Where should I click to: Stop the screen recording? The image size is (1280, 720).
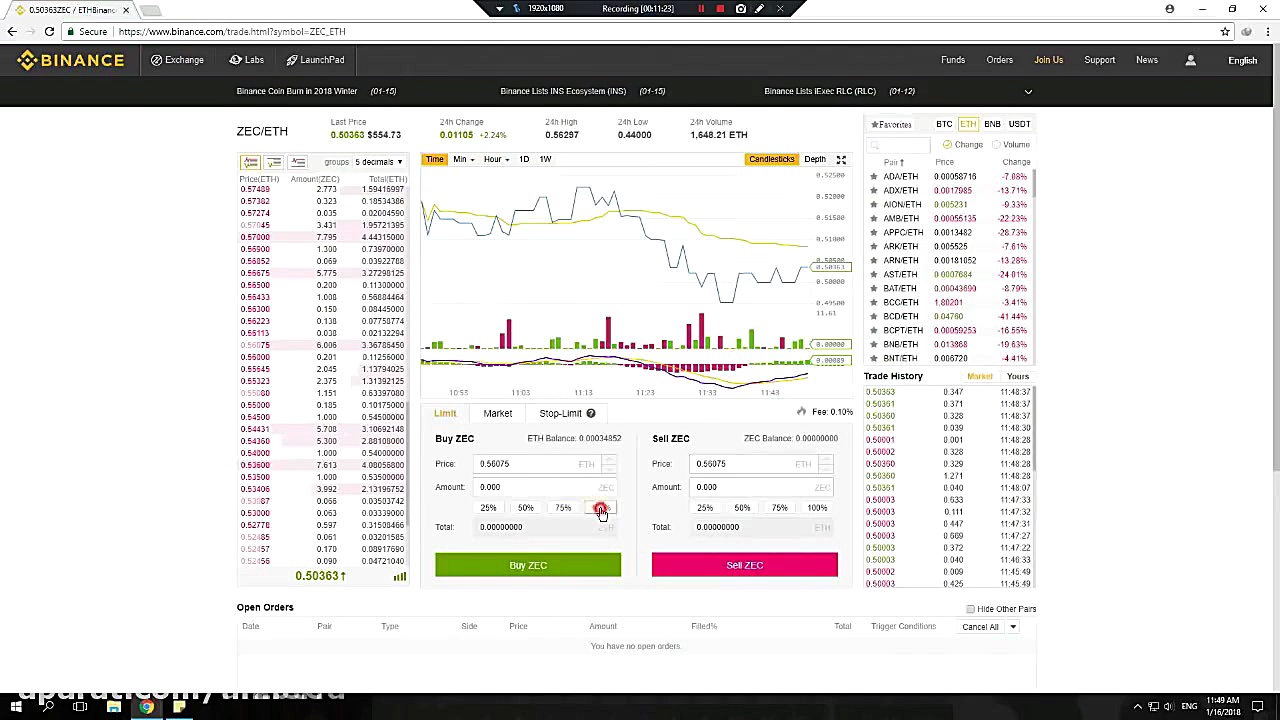pos(720,9)
